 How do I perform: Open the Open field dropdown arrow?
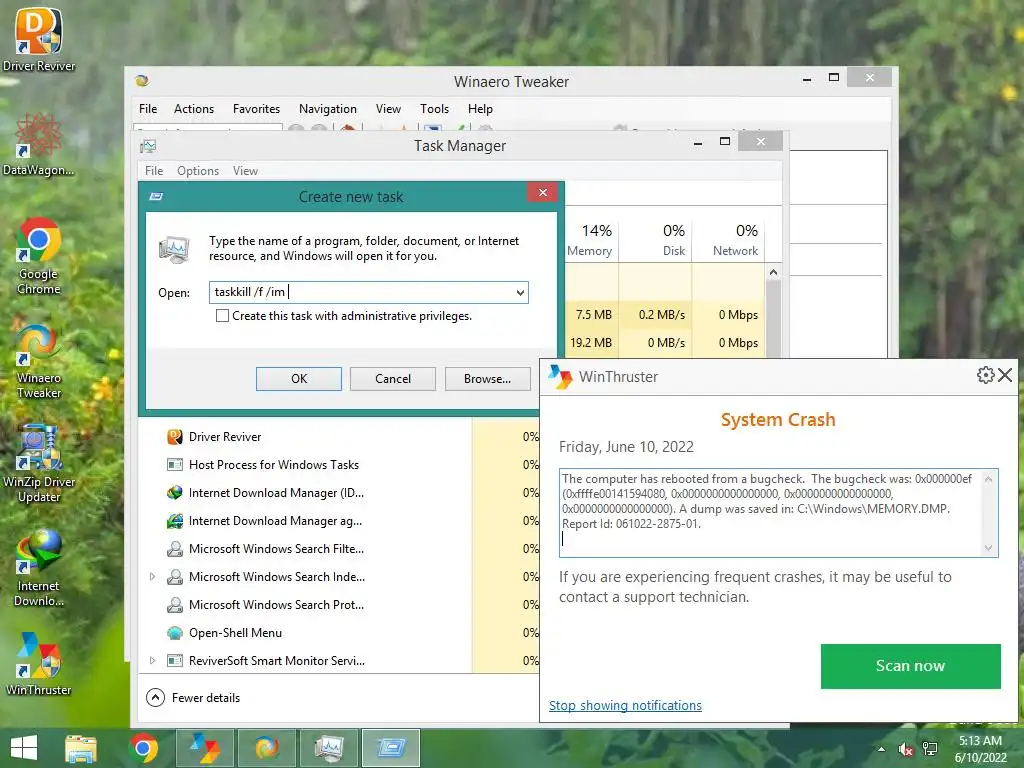(520, 293)
